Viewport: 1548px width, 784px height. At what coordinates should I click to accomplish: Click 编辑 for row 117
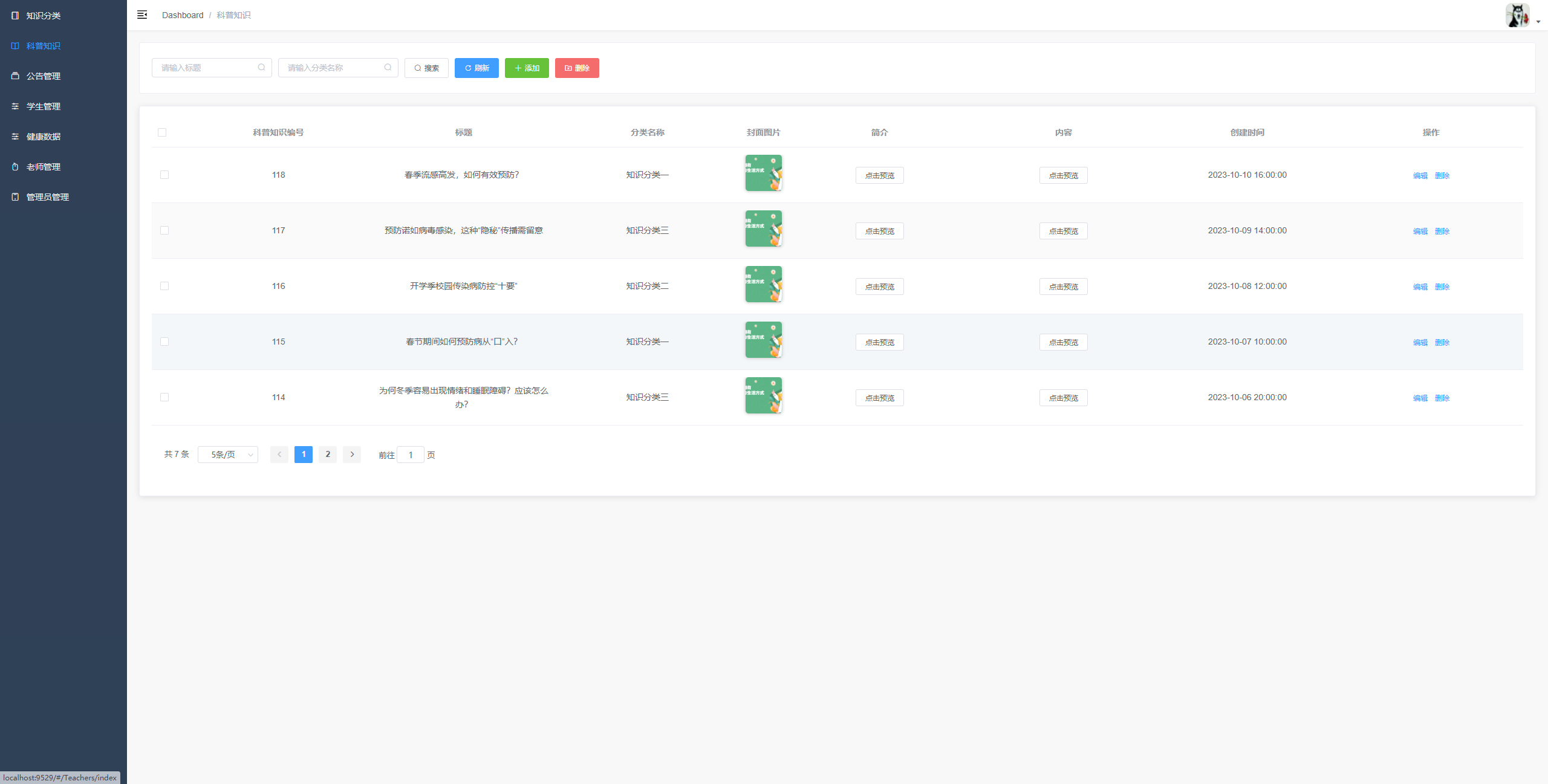pyautogui.click(x=1420, y=231)
